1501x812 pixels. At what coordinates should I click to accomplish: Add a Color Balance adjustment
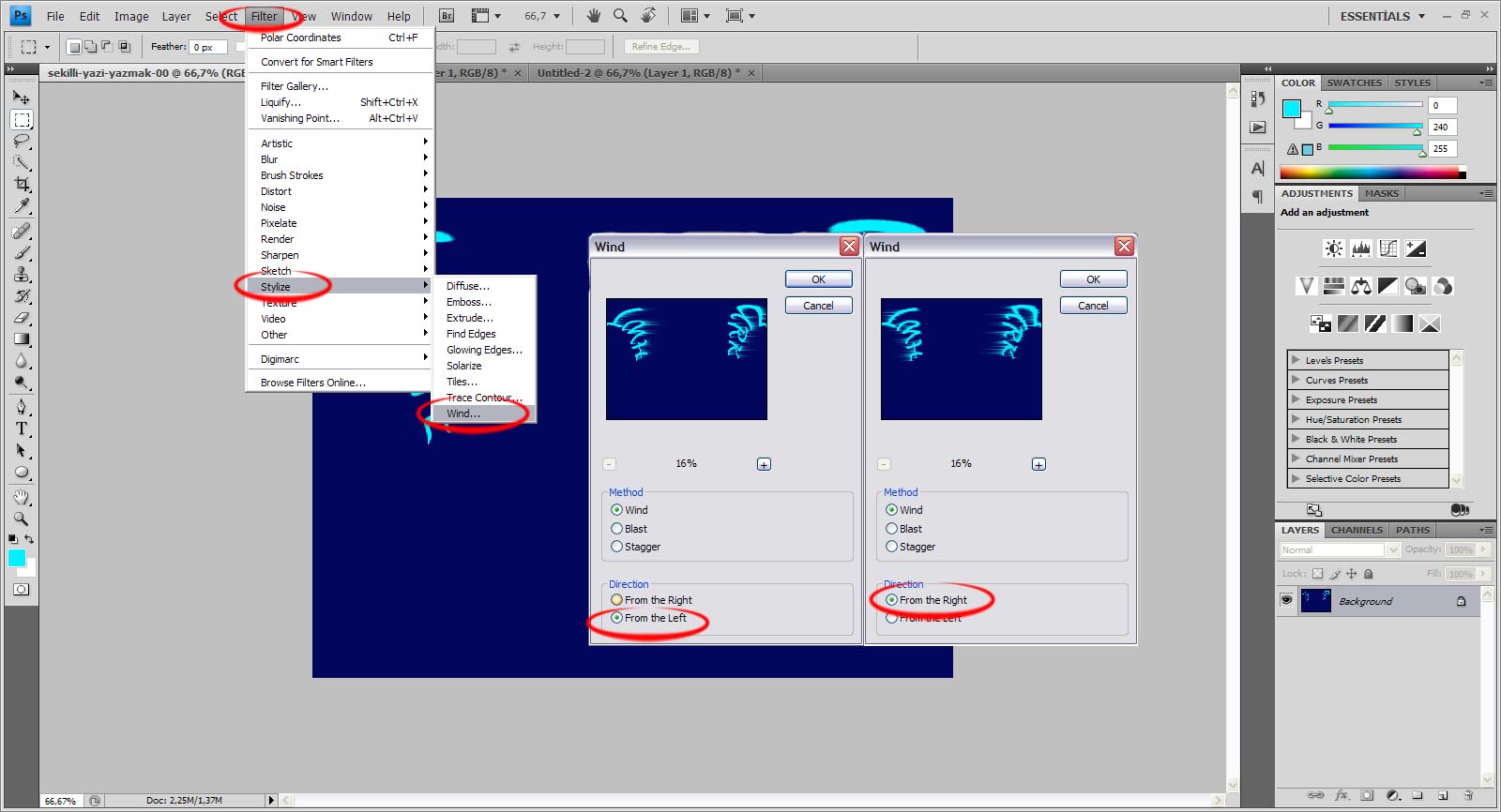tap(1361, 286)
